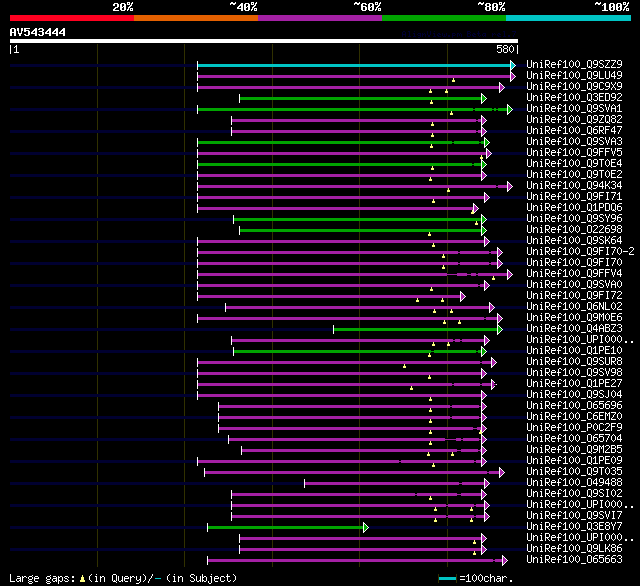Select the UniRef100_Q9SJ04 label
This screenshot has width=640, height=586.
coord(574,395)
